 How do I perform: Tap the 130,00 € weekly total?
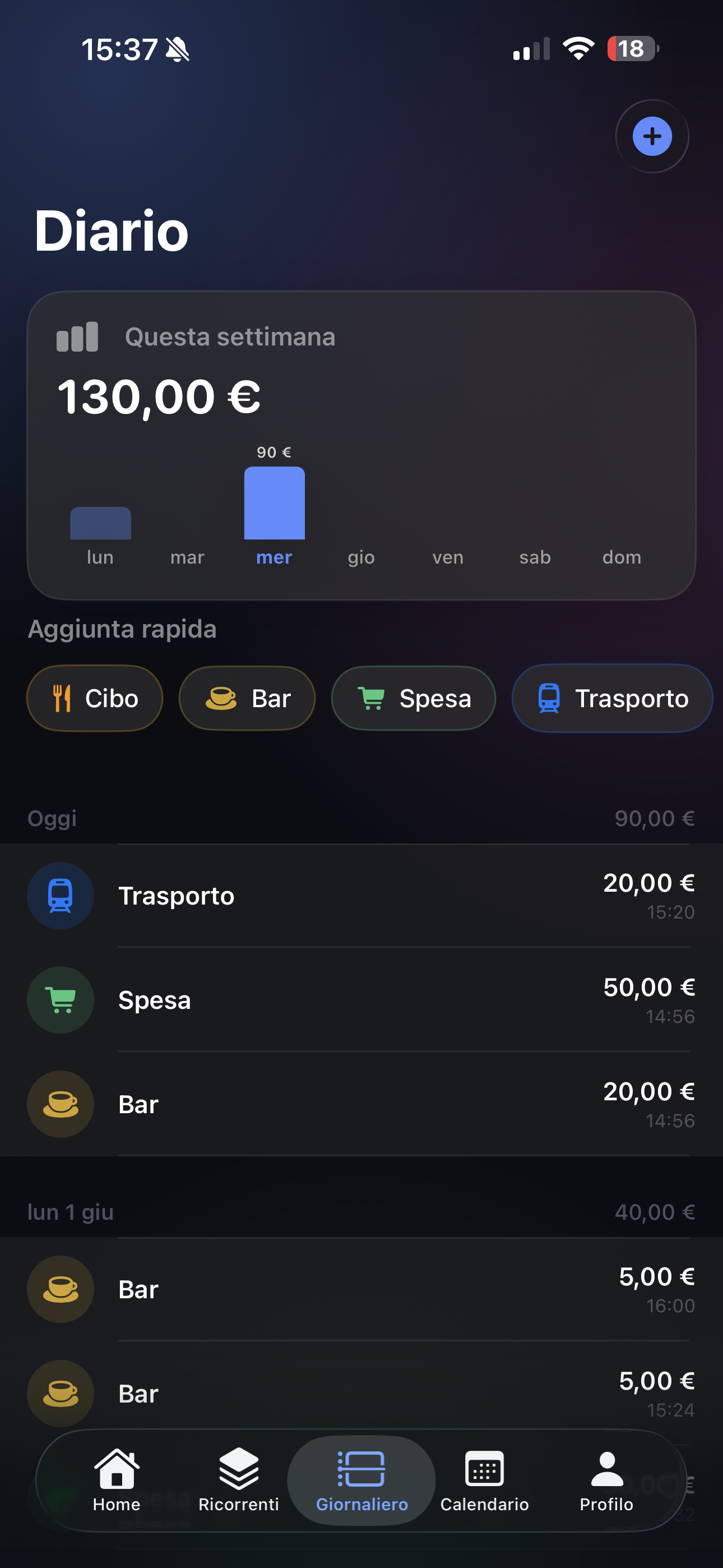[159, 397]
